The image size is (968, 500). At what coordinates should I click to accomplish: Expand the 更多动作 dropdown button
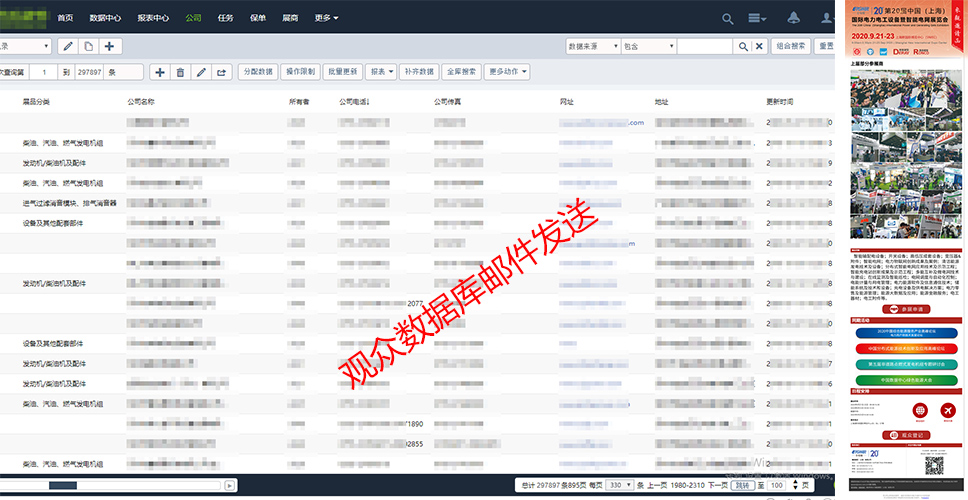point(507,72)
